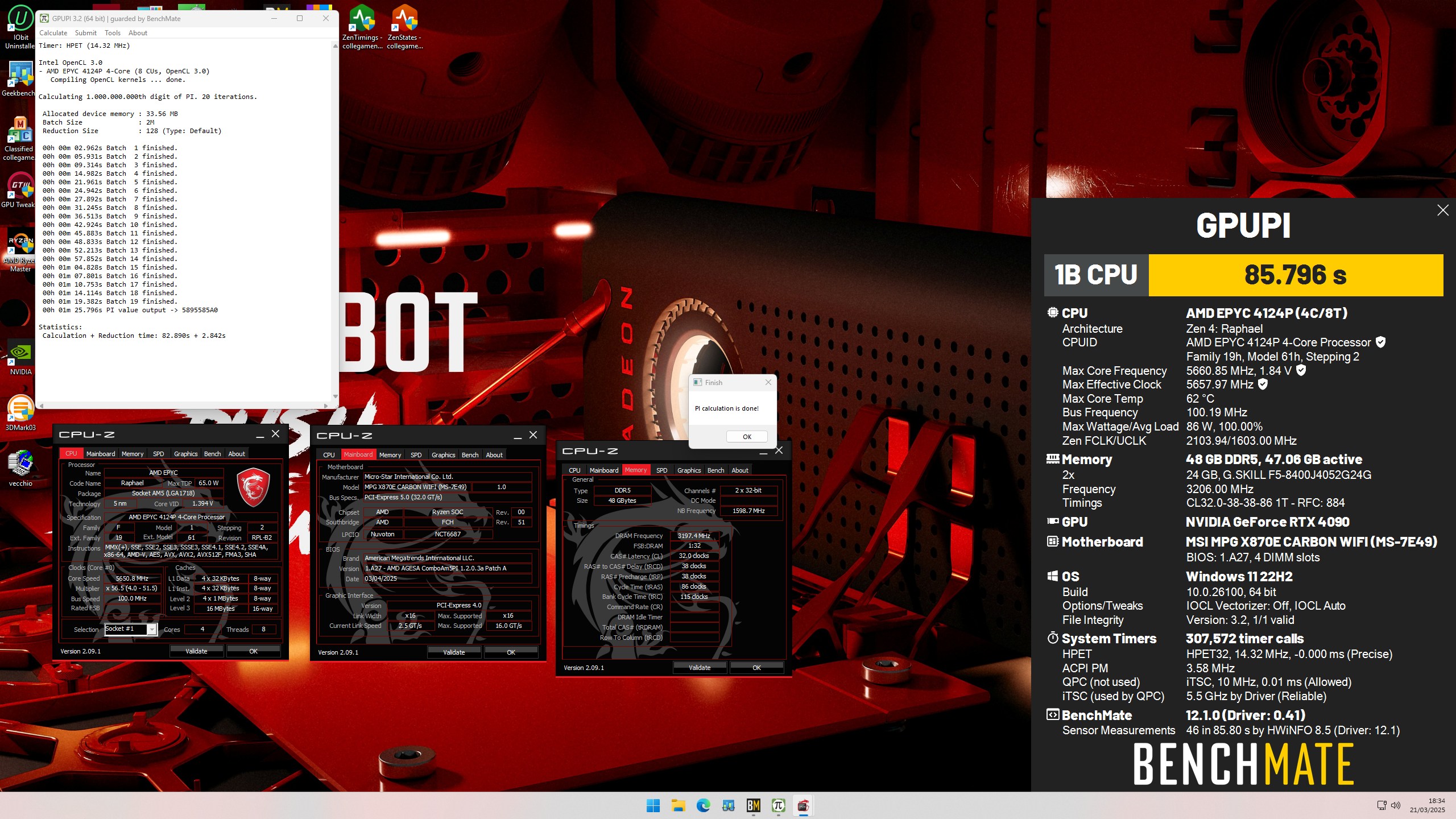Click the PI value output line 5895585A0
The height and width of the screenshot is (819, 1456).
click(130, 311)
